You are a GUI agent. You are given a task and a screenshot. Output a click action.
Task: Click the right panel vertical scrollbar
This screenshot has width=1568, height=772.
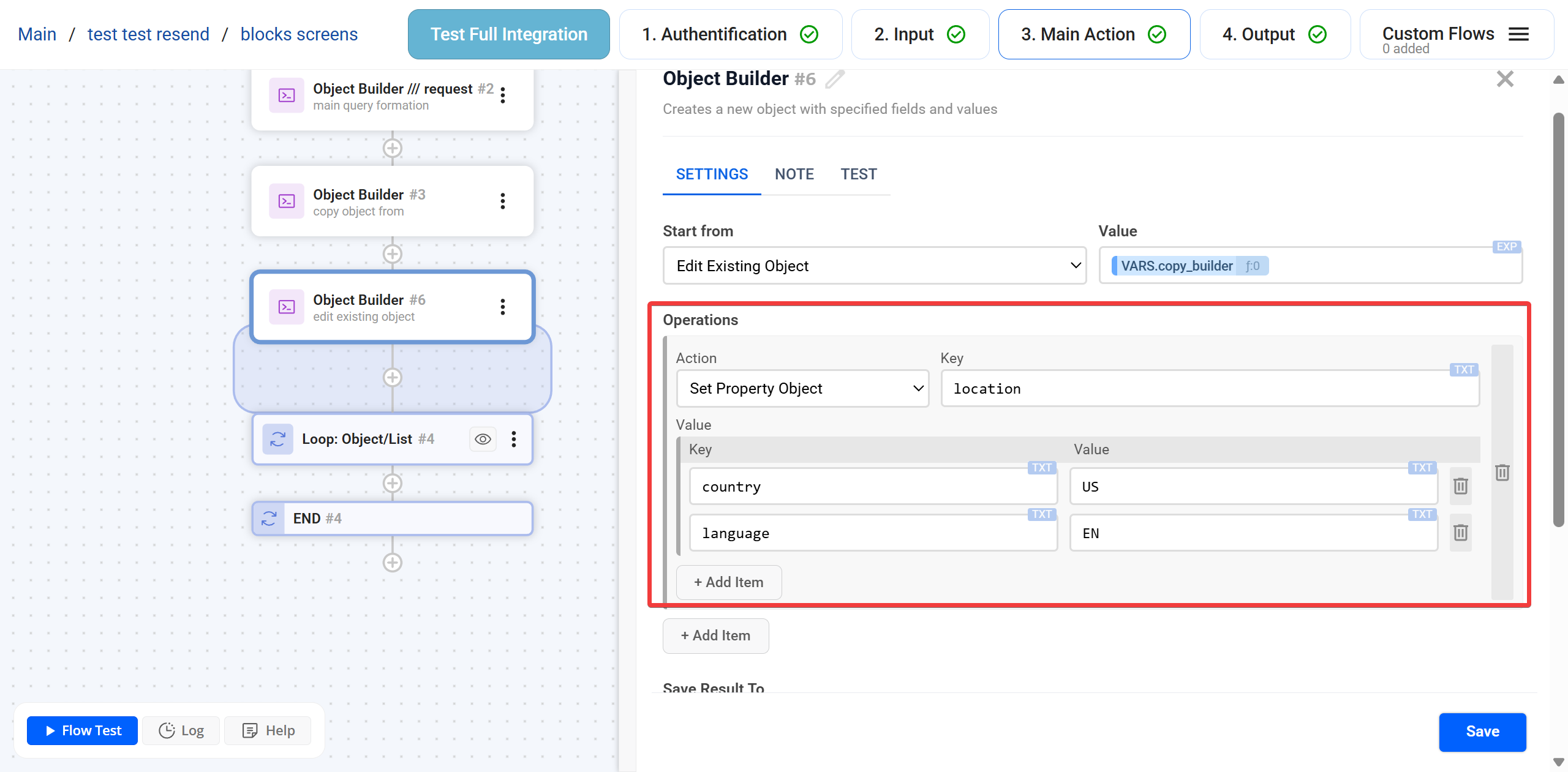[x=1558, y=318]
